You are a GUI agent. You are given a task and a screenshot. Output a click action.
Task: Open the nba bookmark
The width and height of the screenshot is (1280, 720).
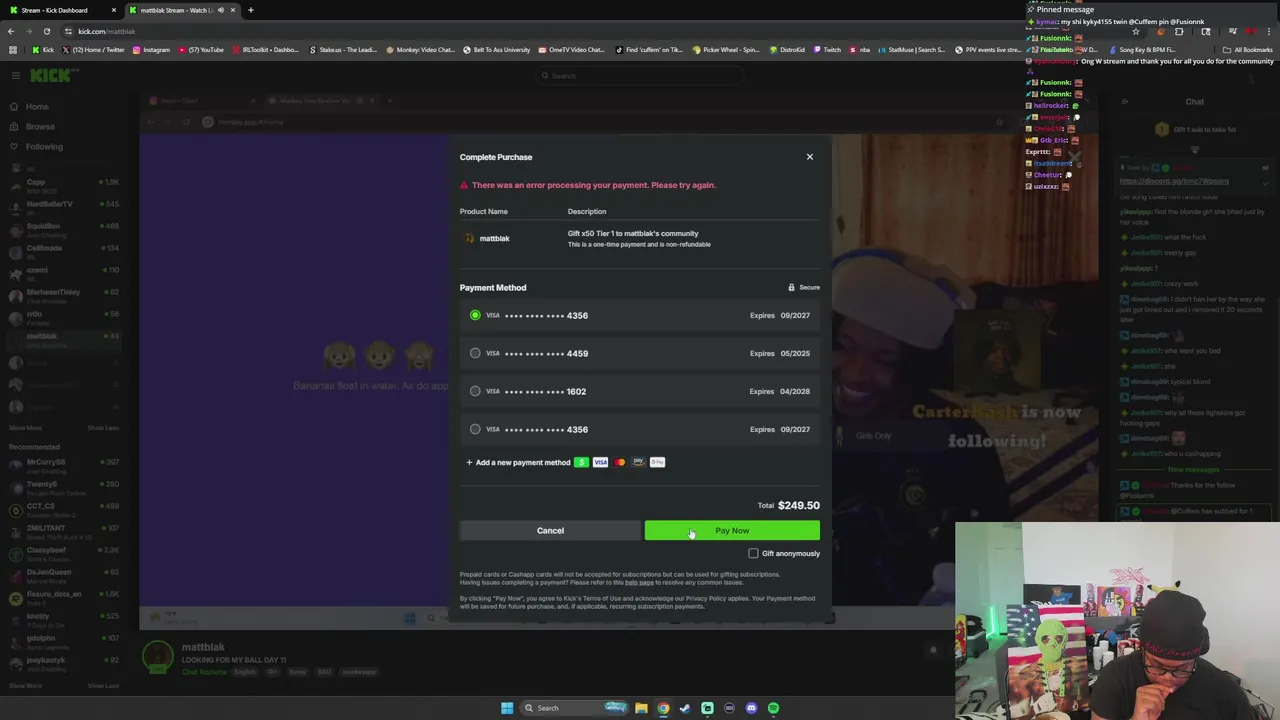click(861, 49)
